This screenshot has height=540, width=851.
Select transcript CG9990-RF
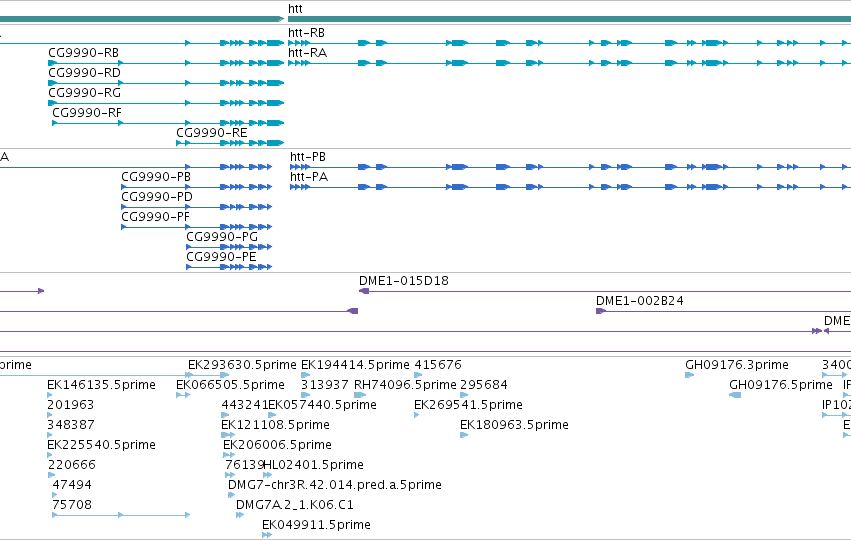tap(87, 113)
